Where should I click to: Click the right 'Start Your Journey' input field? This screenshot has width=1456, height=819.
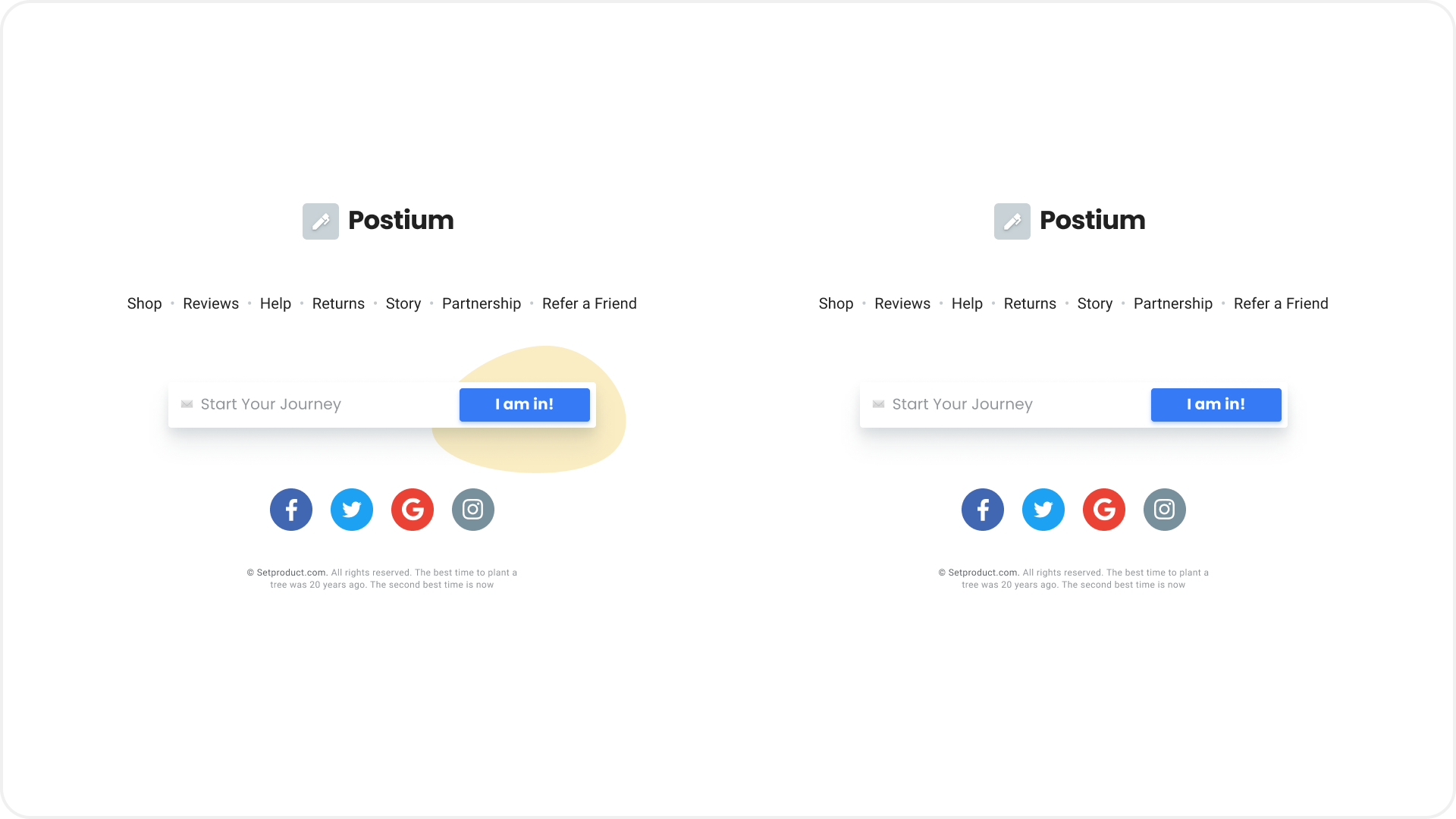(x=1000, y=404)
